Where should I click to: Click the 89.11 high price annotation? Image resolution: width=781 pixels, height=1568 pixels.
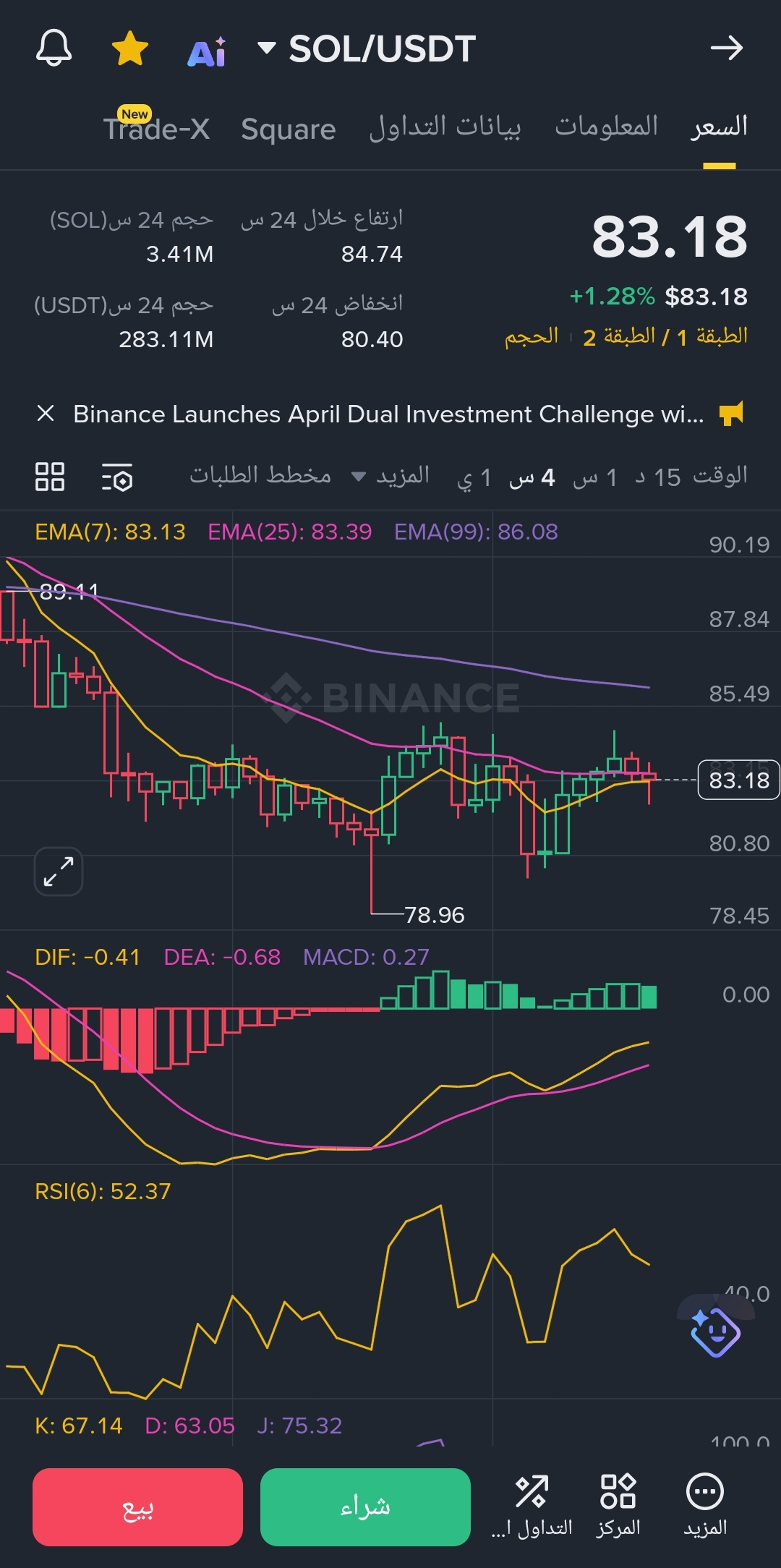[x=69, y=592]
